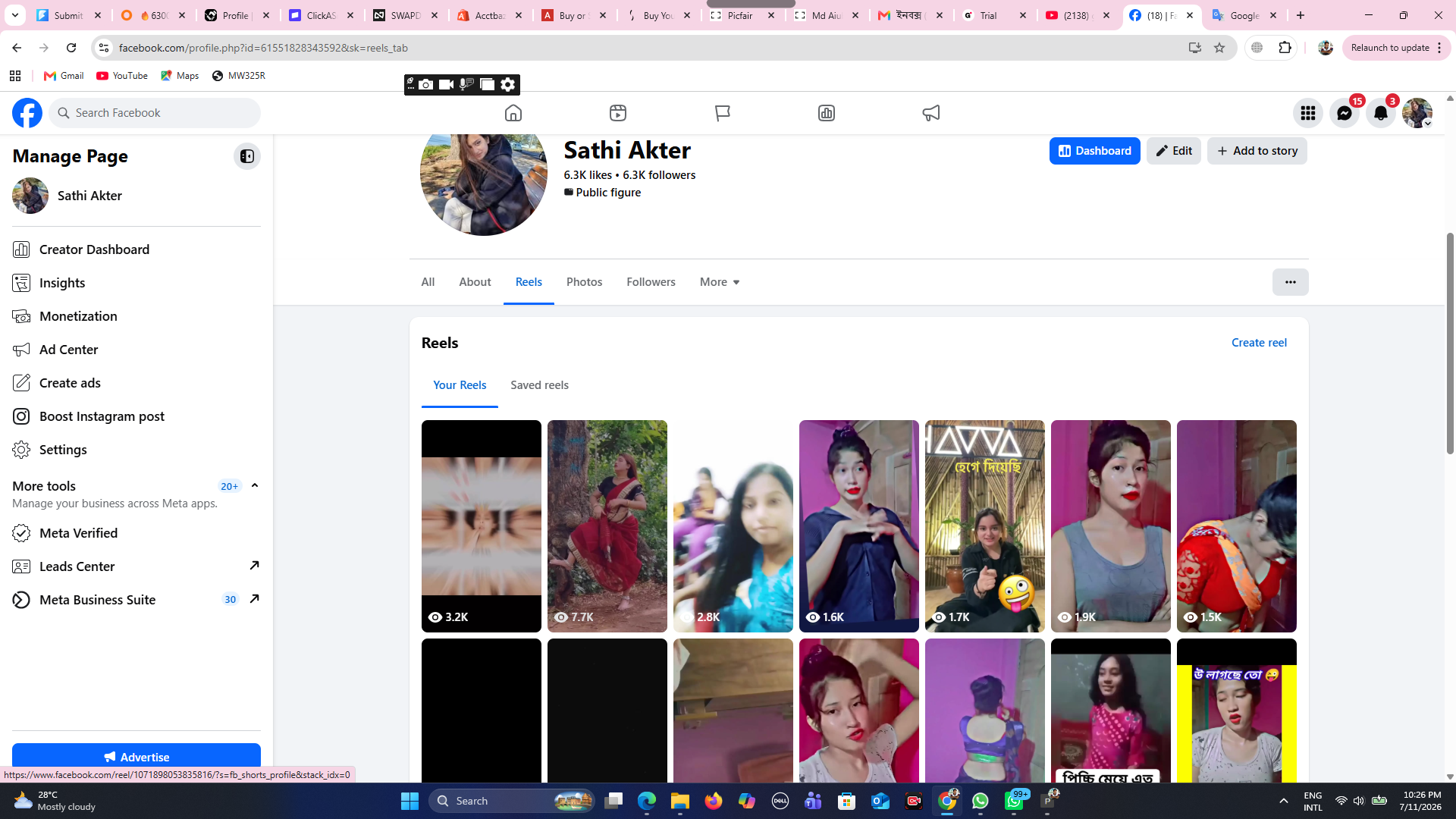The height and width of the screenshot is (819, 1456).
Task: Open the capture toolbar settings gear
Action: [x=508, y=84]
